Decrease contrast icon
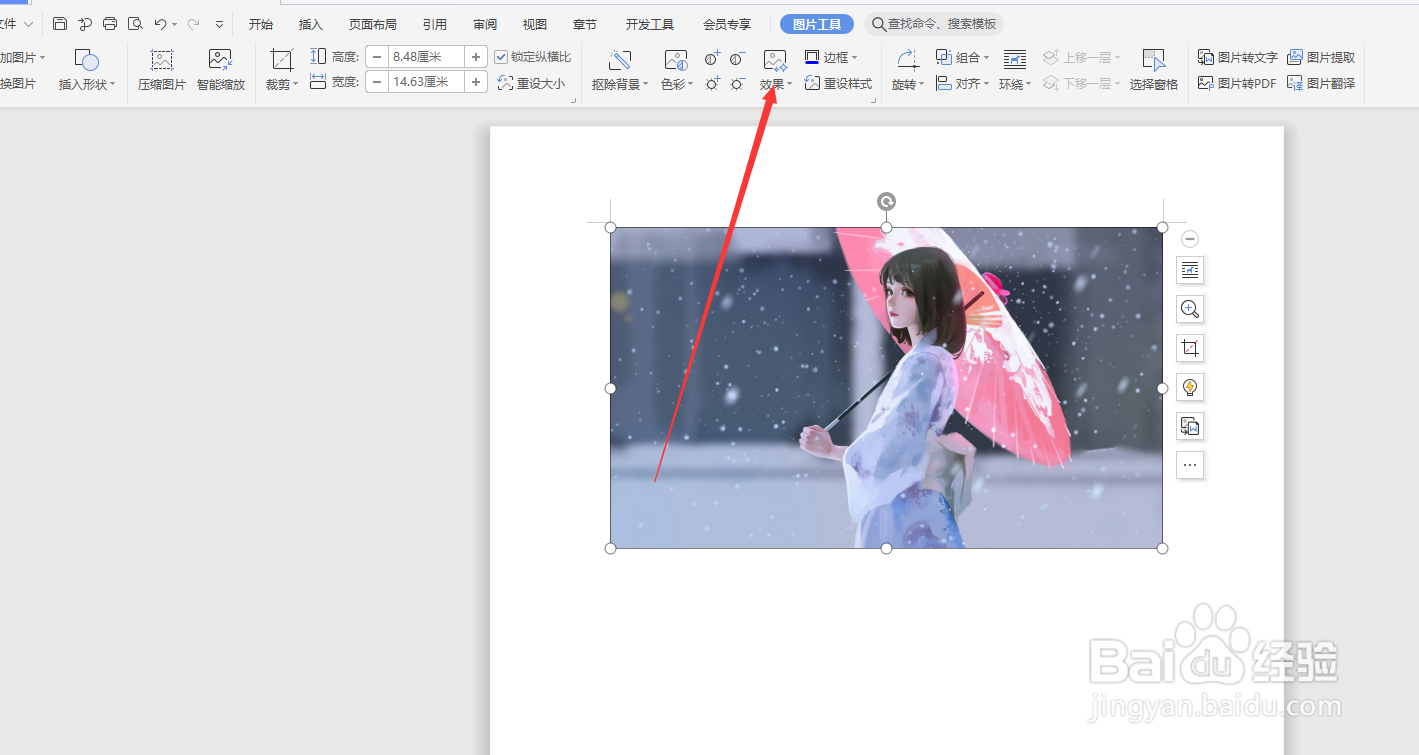Screen dimensions: 1419x755 pyautogui.click(x=737, y=58)
